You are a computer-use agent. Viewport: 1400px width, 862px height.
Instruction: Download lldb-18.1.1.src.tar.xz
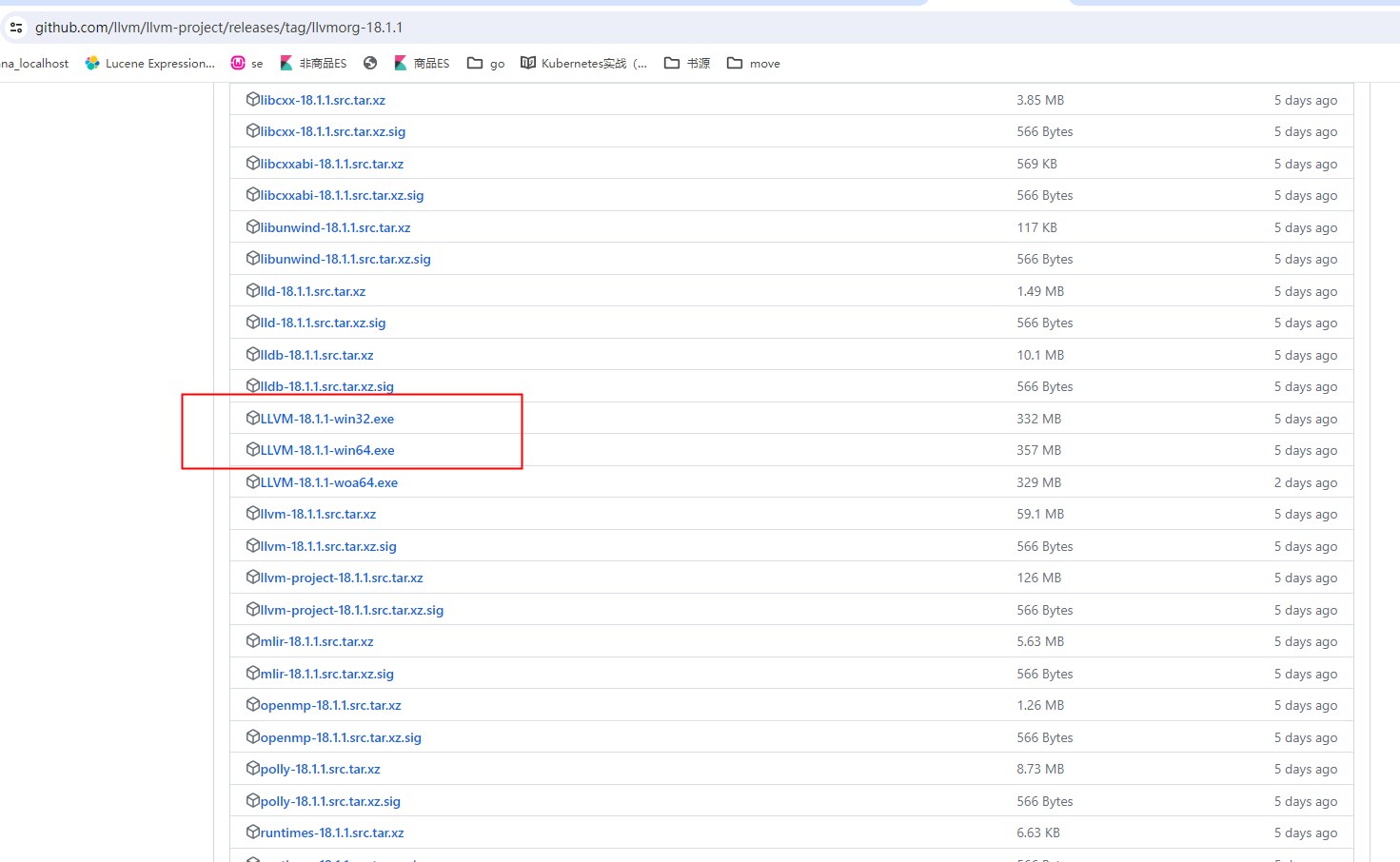coord(317,355)
